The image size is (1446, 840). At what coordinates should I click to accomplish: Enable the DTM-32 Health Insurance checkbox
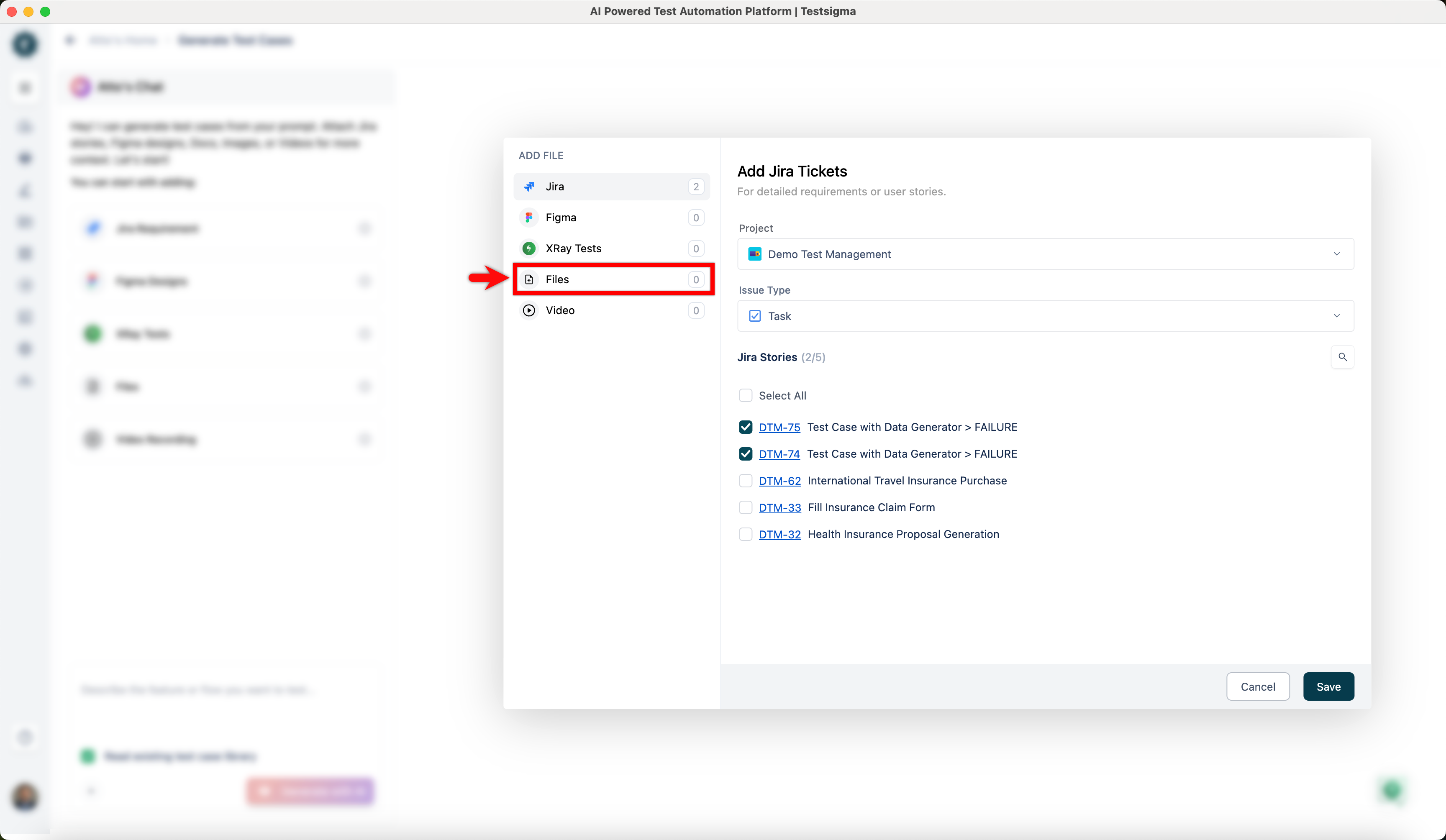(745, 534)
